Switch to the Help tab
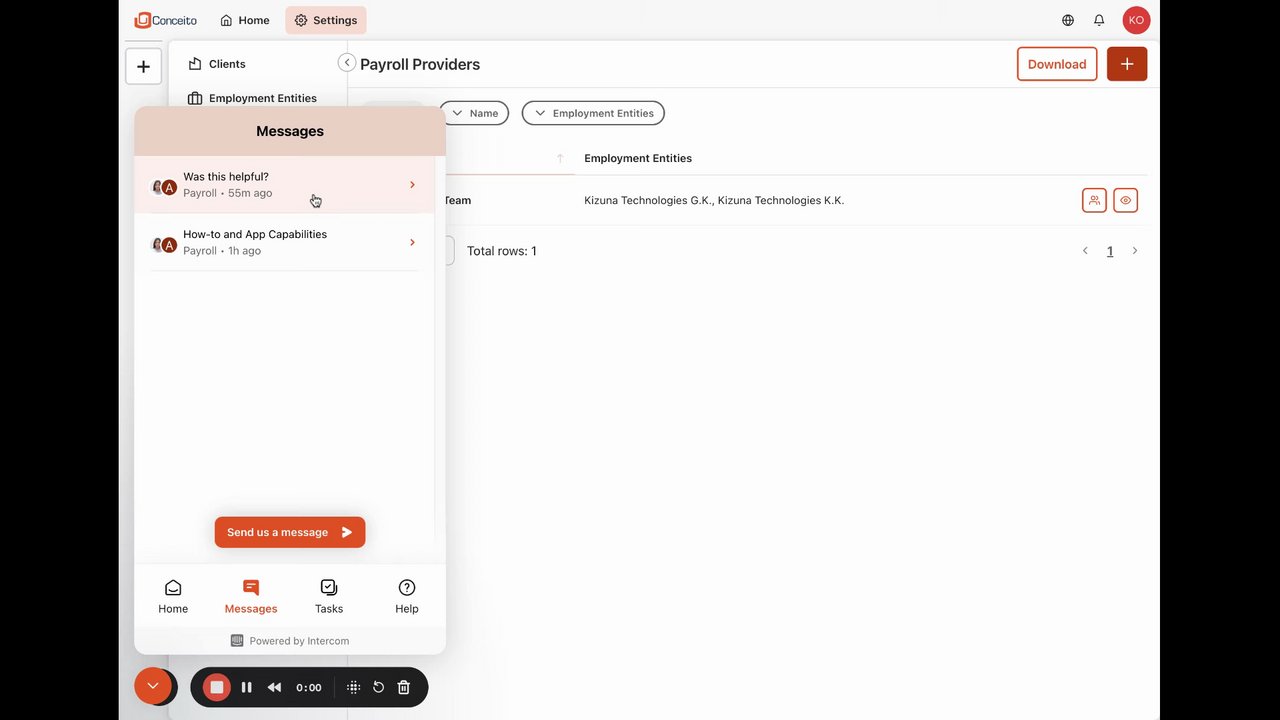The width and height of the screenshot is (1280, 720). [407, 596]
